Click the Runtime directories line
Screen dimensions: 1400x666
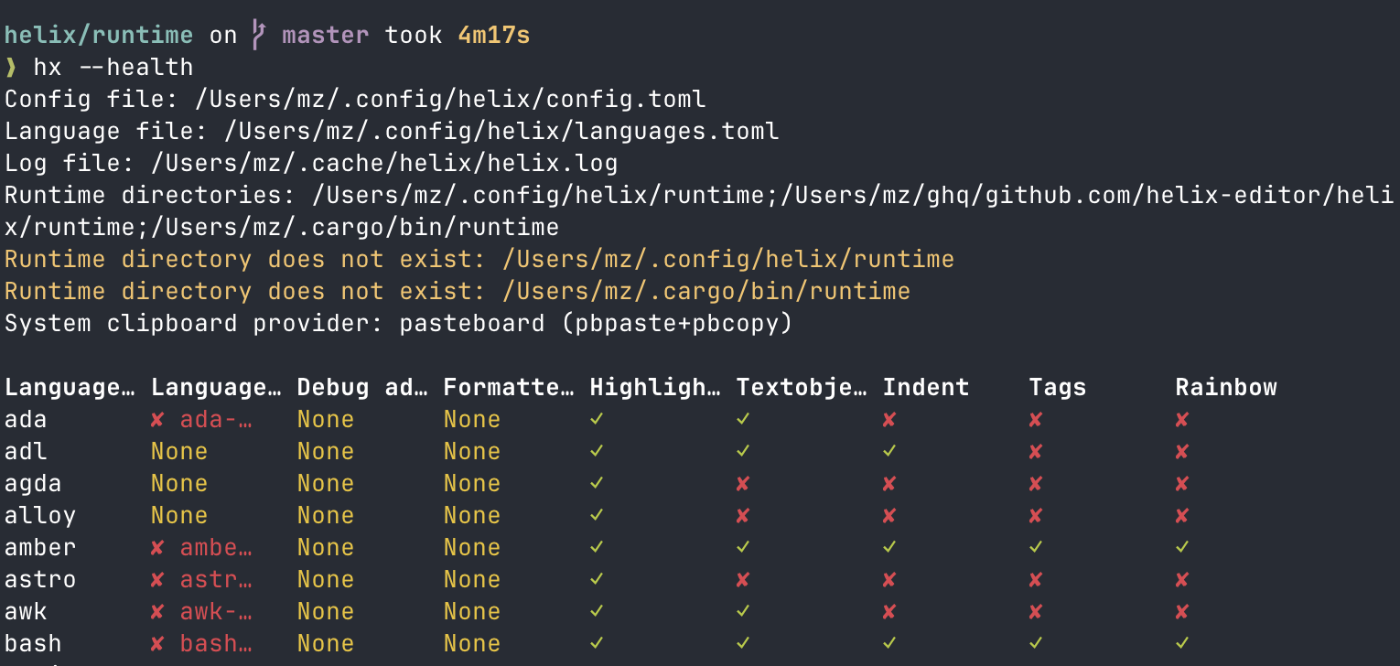(698, 212)
